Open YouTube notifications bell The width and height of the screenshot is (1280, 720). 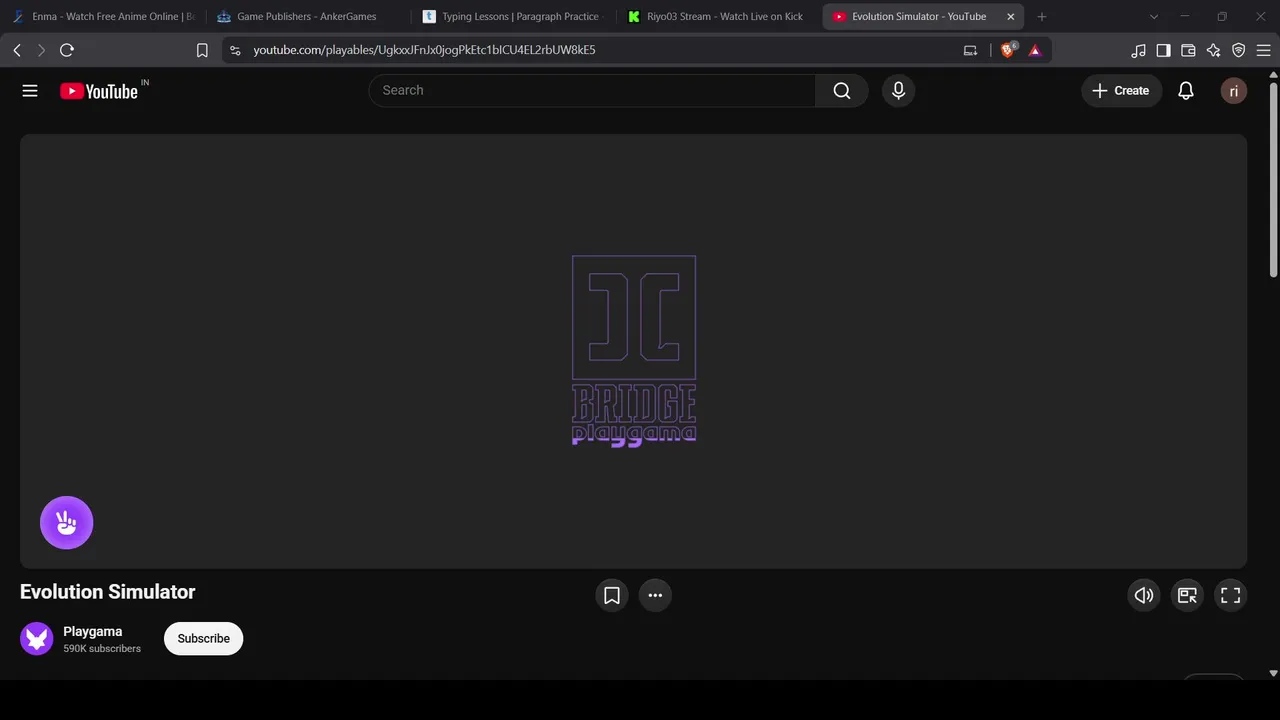coord(1186,91)
